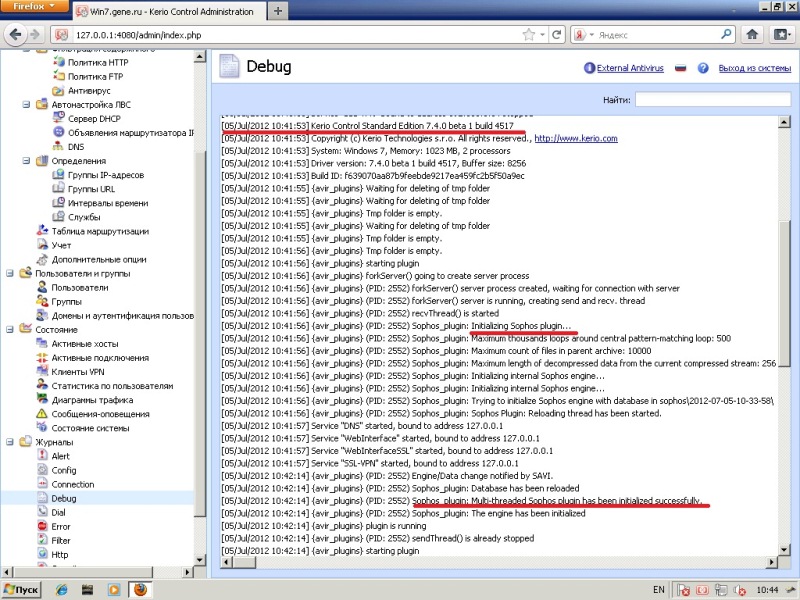This screenshot has height=600, width=800.
Task: Open the Политика FTP tree item
Action: click(95, 77)
